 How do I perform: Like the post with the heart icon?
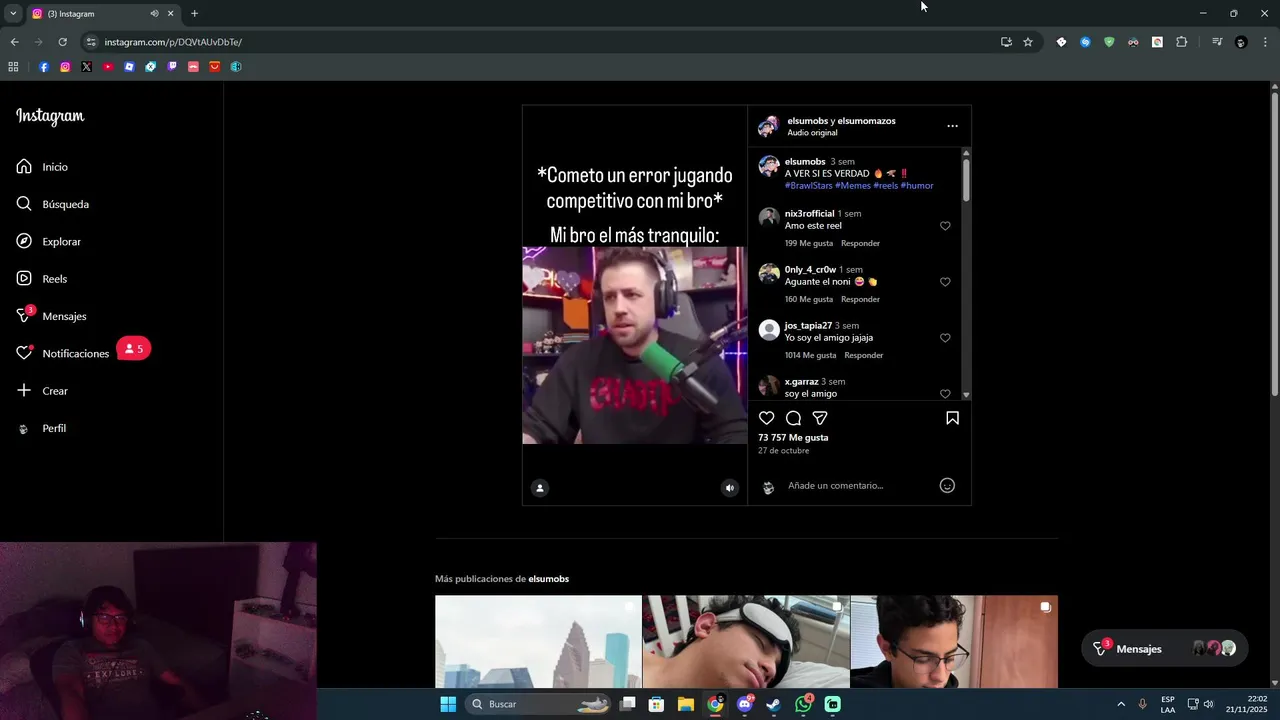pyautogui.click(x=766, y=418)
